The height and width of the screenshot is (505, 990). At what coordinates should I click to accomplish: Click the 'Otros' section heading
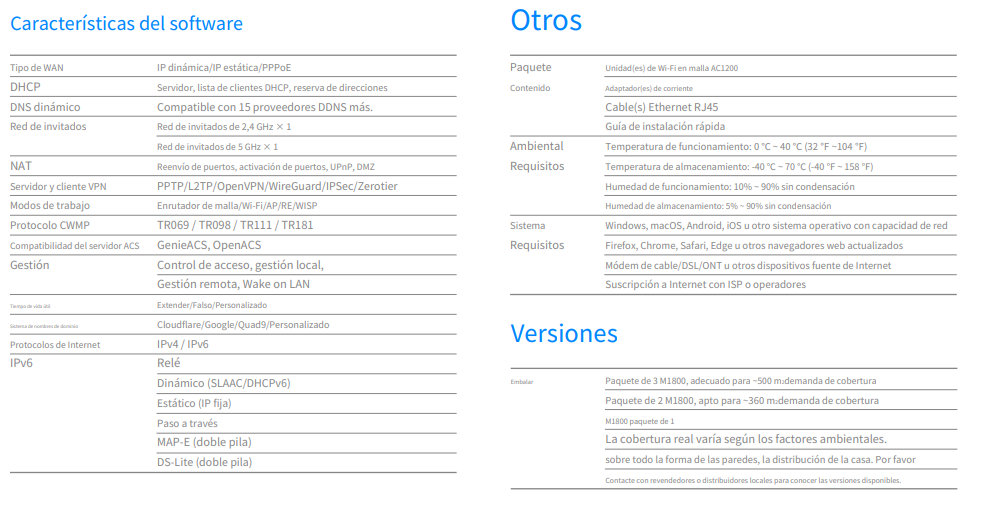pyautogui.click(x=545, y=20)
